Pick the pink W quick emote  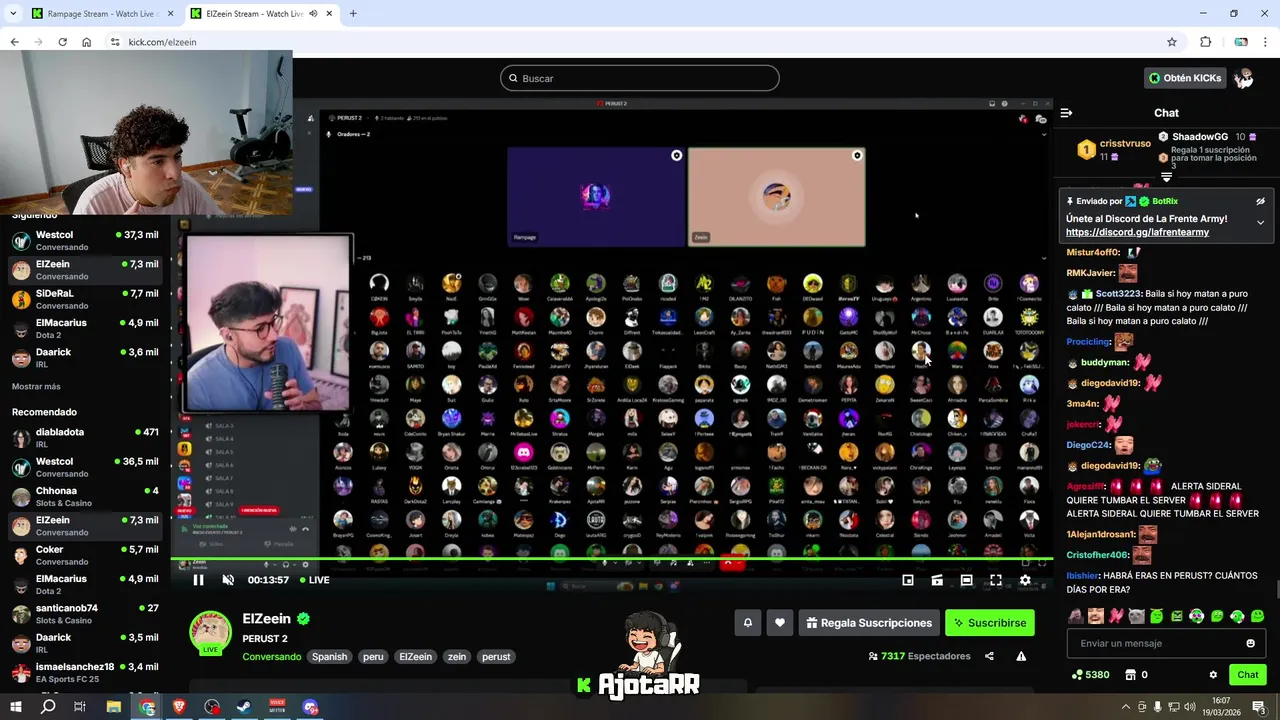(x=1116, y=616)
